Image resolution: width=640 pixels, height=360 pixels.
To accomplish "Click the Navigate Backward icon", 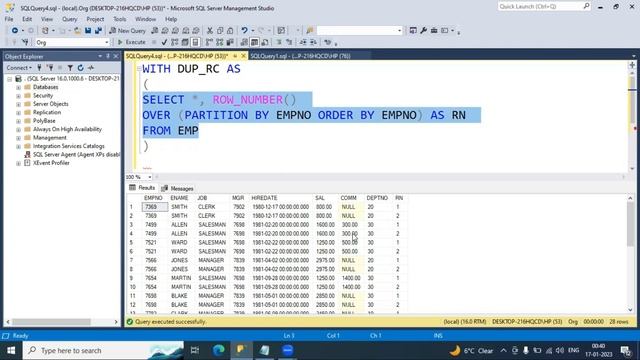I will tap(15, 31).
